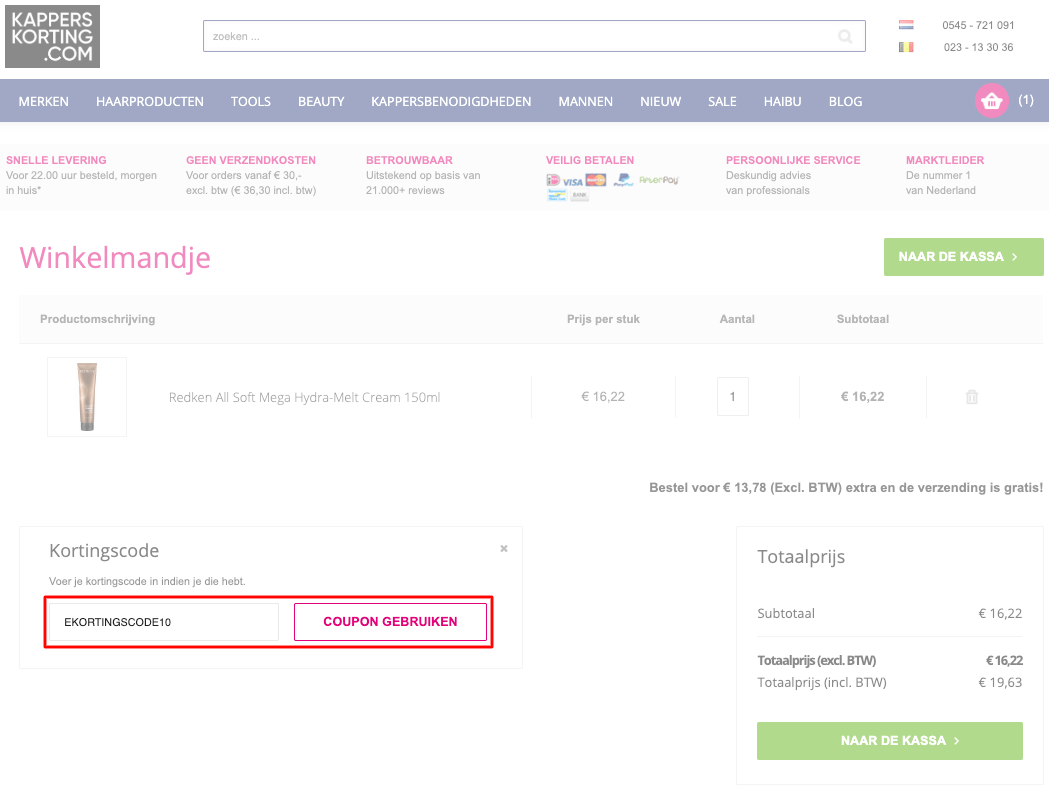Open the shopping basket icon in header
1049x791 pixels.
point(991,101)
